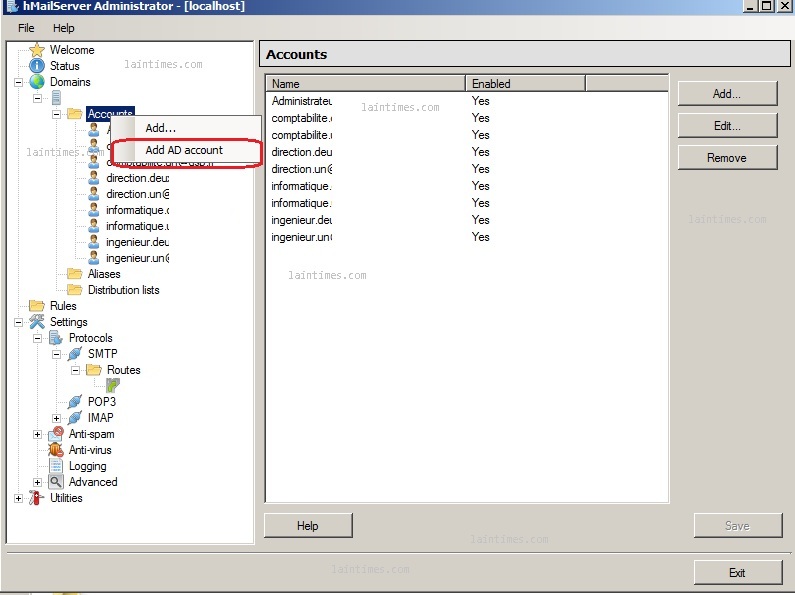Sort by the Name column header

click(x=366, y=84)
